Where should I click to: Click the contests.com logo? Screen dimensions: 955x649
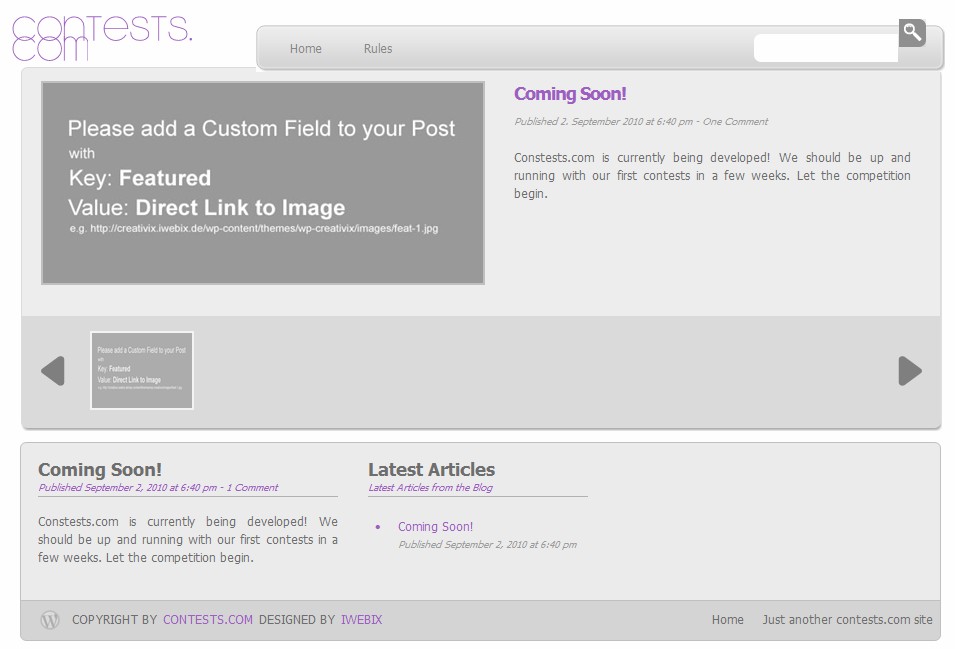coord(102,38)
